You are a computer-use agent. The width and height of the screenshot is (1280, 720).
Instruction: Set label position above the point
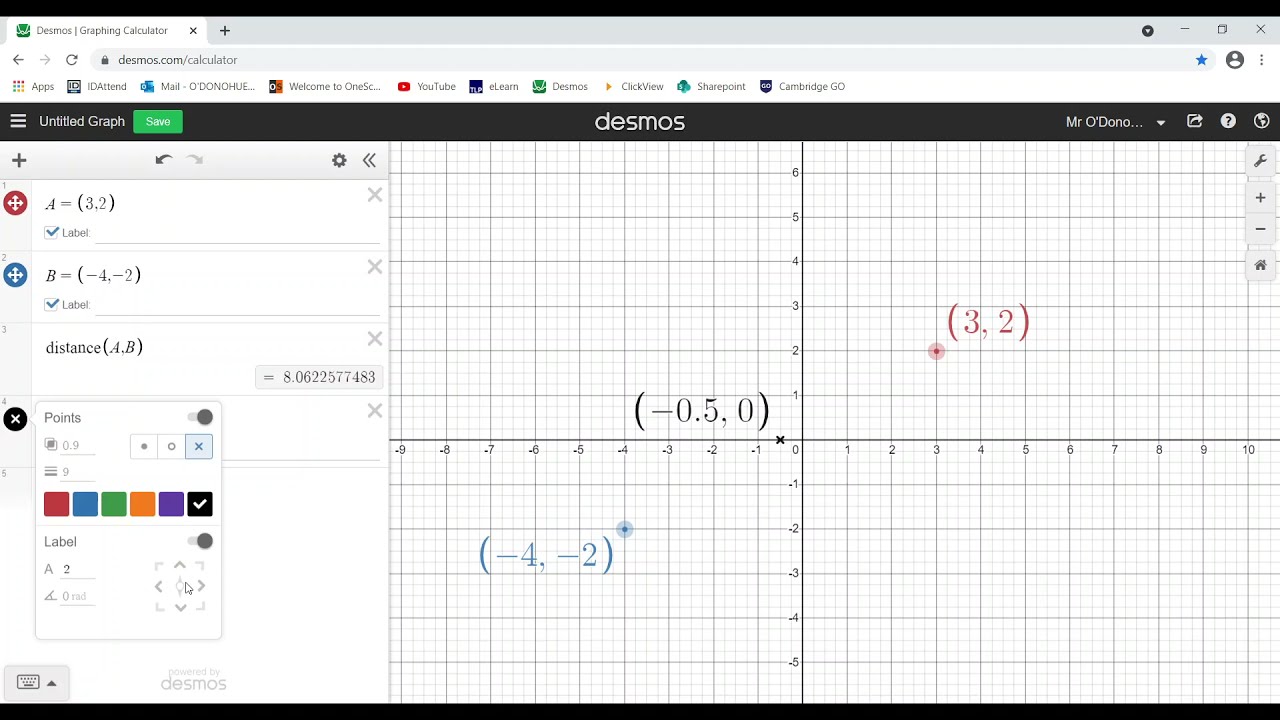180,566
